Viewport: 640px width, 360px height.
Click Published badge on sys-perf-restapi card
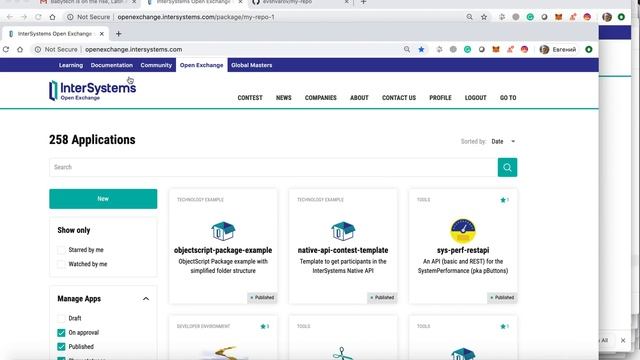click(x=502, y=298)
